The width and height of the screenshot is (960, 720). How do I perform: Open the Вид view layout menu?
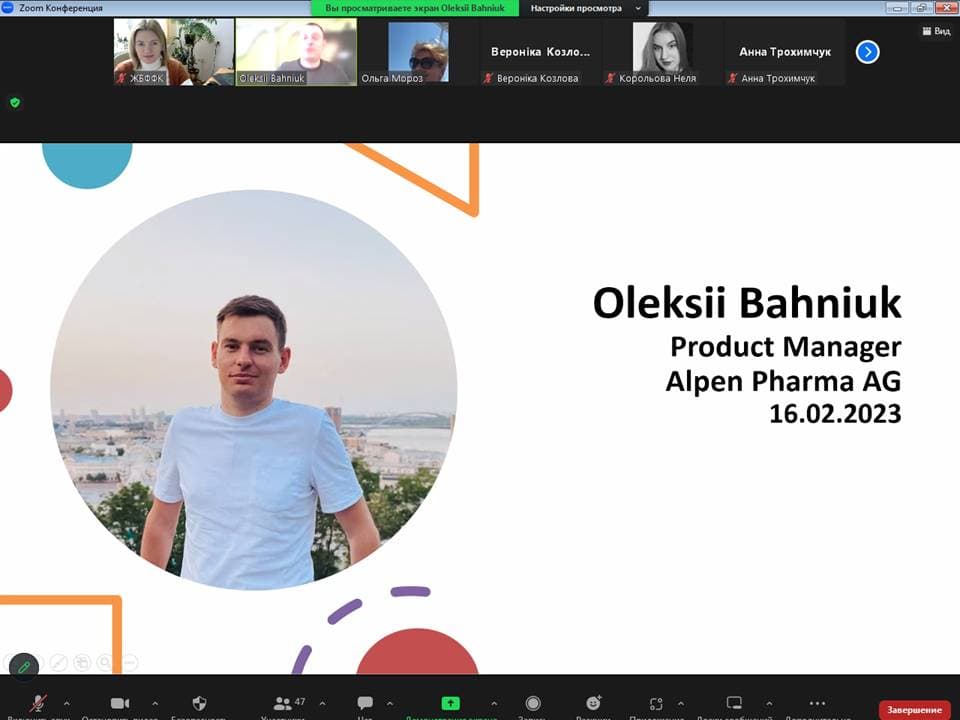pos(936,31)
